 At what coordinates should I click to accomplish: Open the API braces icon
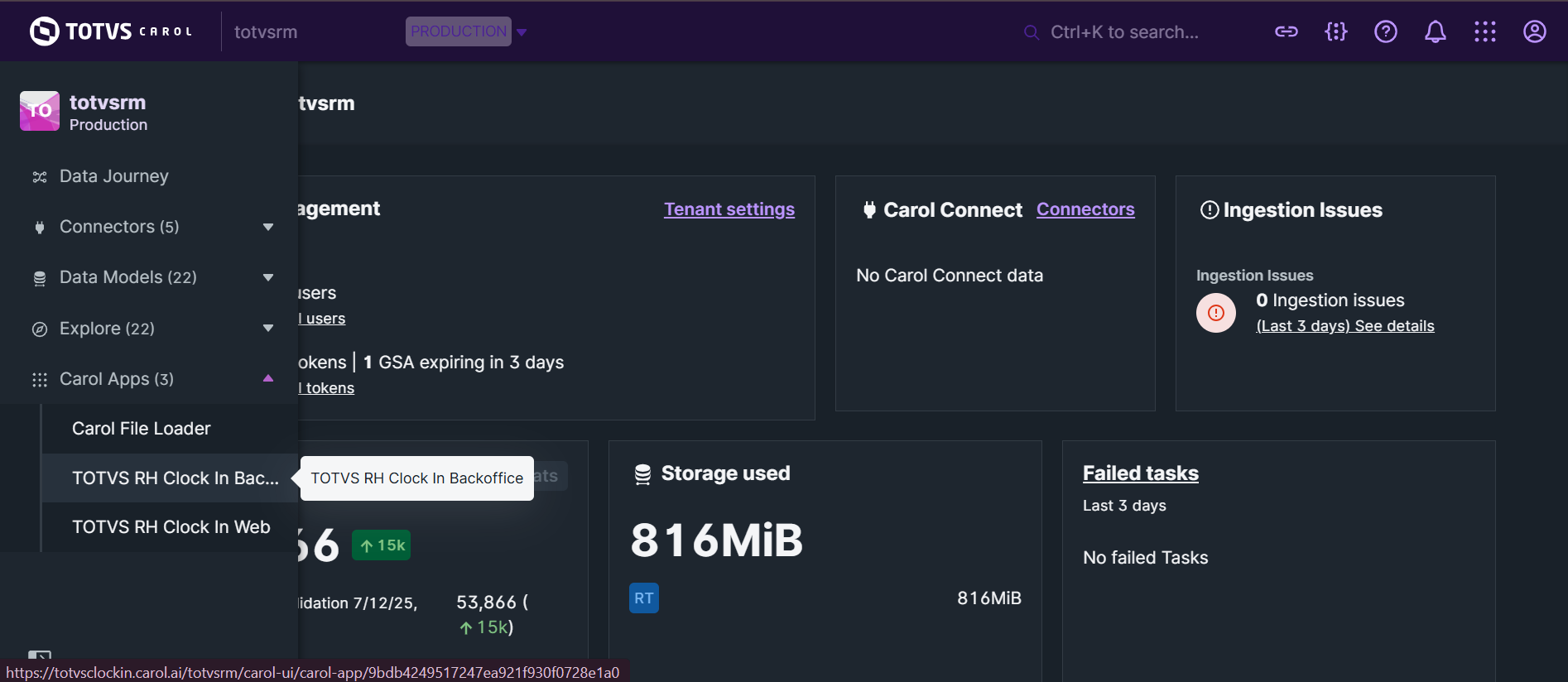point(1335,31)
